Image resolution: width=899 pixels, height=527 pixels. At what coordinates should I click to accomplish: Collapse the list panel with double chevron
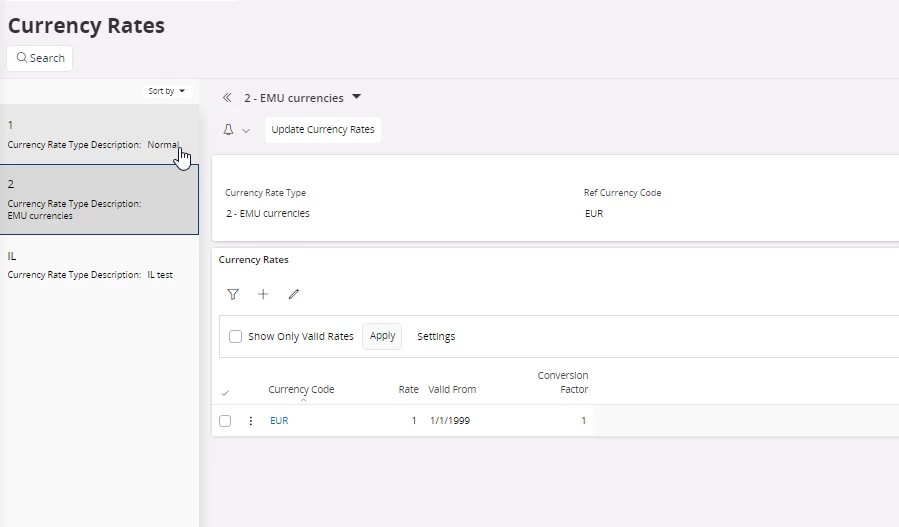pos(227,98)
